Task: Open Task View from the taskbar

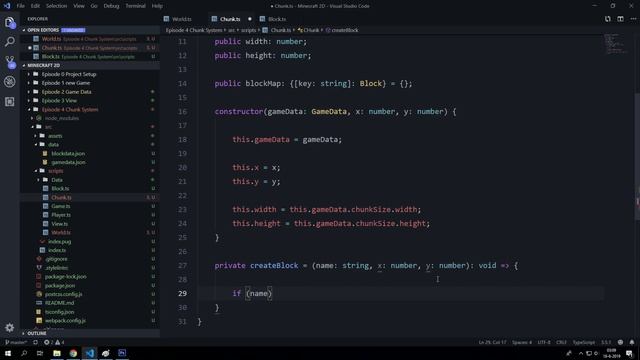Action: (x=40, y=353)
